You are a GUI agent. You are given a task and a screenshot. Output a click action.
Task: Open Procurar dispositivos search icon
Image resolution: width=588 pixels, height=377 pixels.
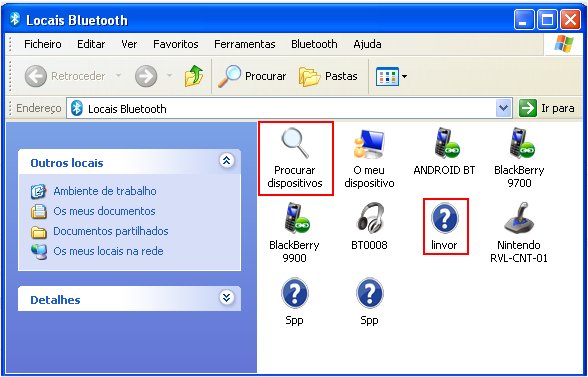pos(295,143)
